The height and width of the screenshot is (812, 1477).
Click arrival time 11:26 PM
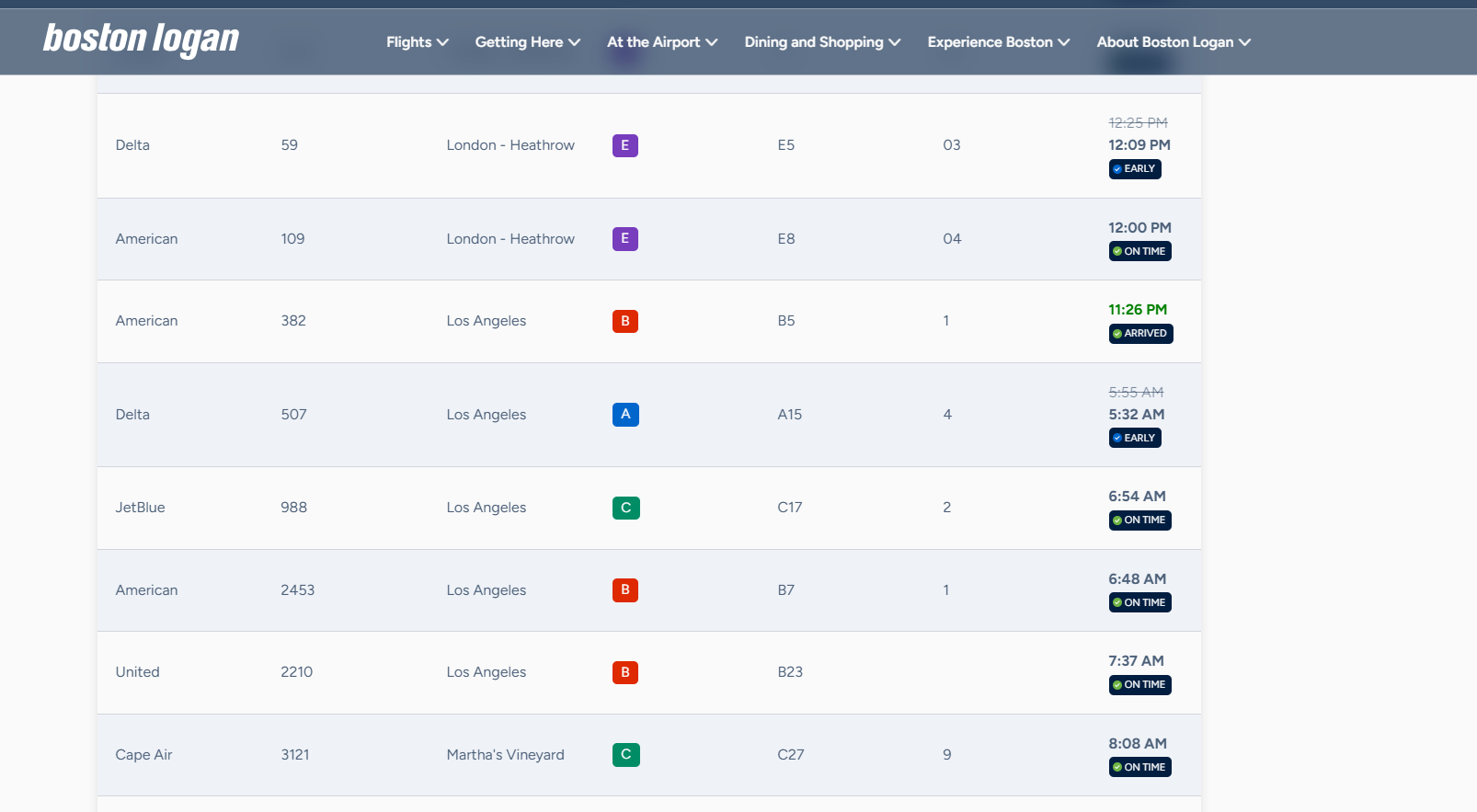coord(1137,310)
